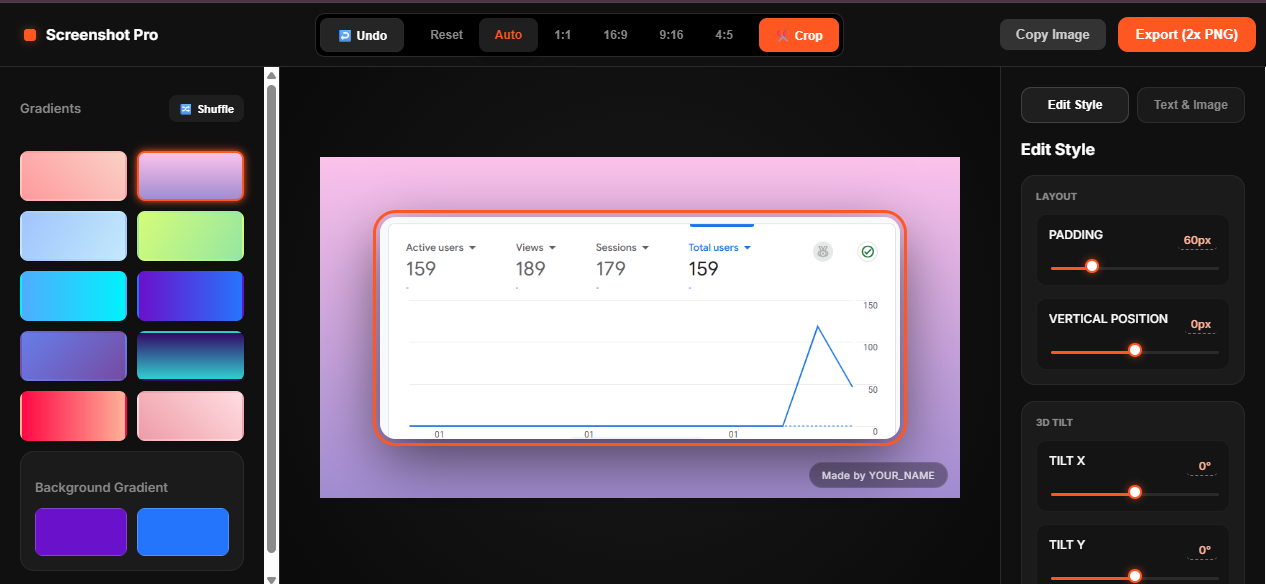Click the bear avatar icon in preview
The width and height of the screenshot is (1266, 584).
tap(823, 251)
